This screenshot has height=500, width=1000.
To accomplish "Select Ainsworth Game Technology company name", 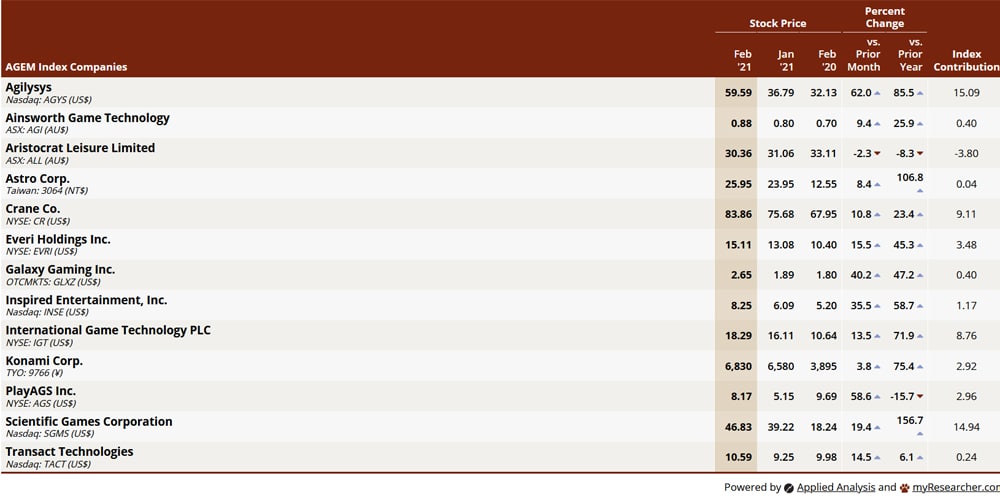I will point(87,118).
